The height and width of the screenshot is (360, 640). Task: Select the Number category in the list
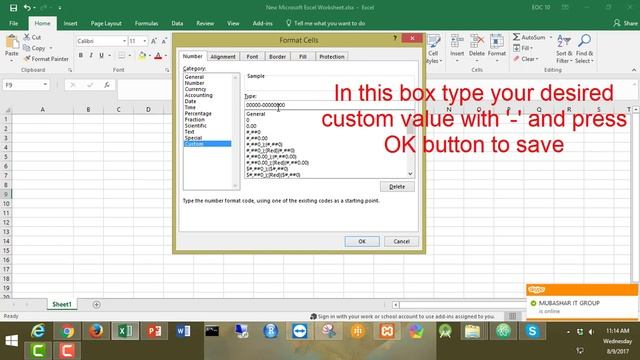coord(194,83)
